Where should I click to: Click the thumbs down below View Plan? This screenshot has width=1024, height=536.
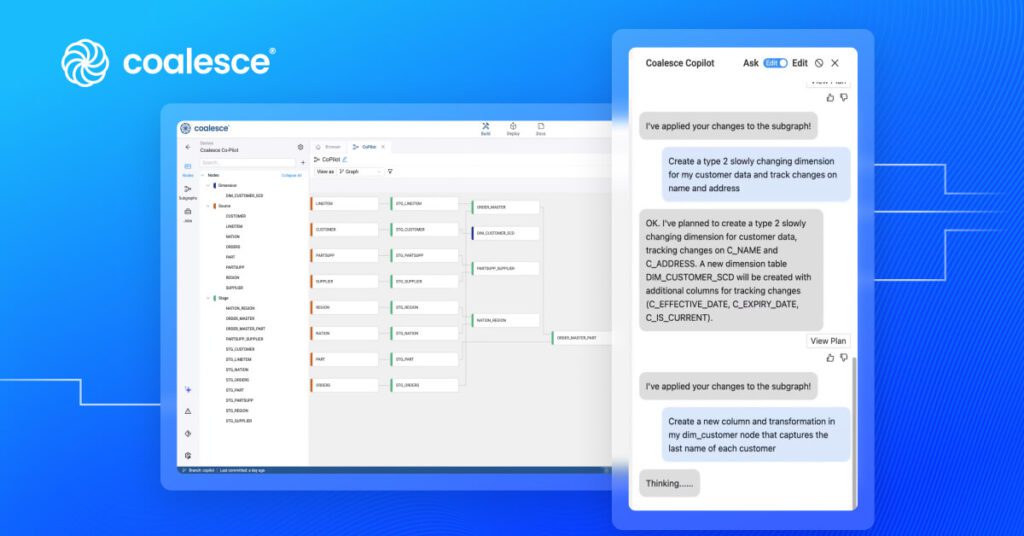tap(843, 357)
